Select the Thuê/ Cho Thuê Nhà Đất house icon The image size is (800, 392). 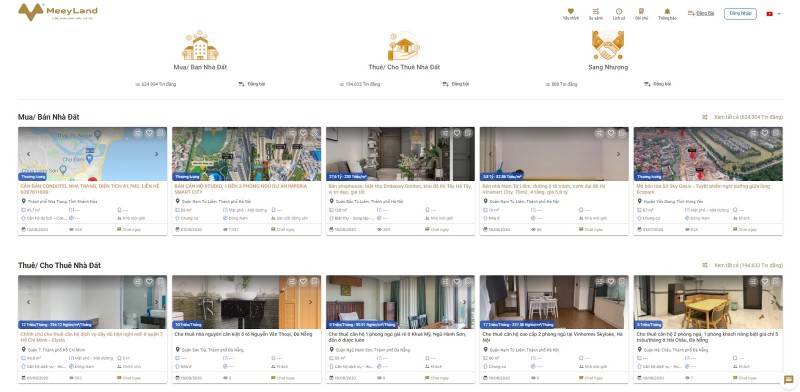(404, 46)
